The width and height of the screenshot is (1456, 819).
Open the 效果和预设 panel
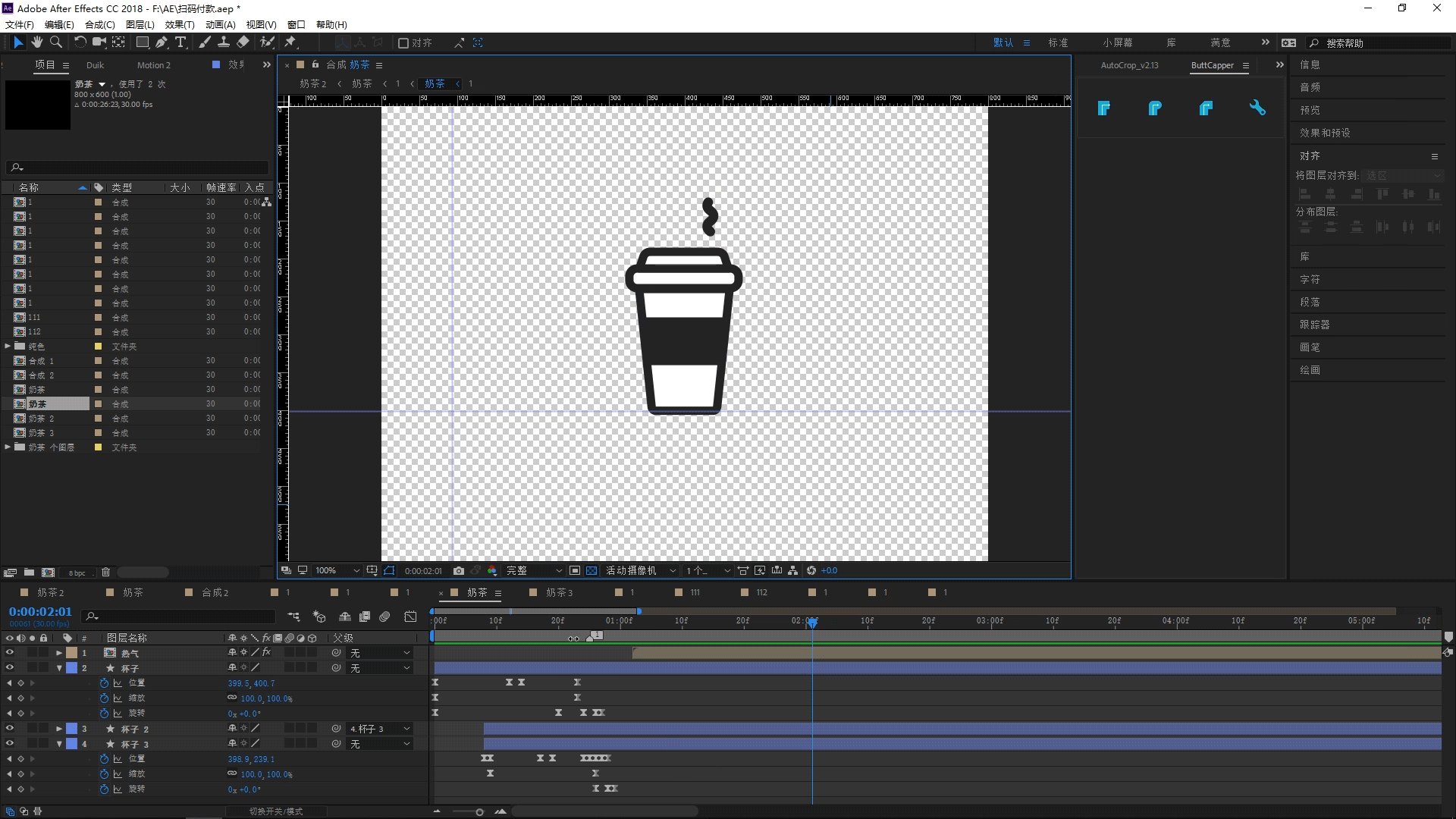(1325, 133)
